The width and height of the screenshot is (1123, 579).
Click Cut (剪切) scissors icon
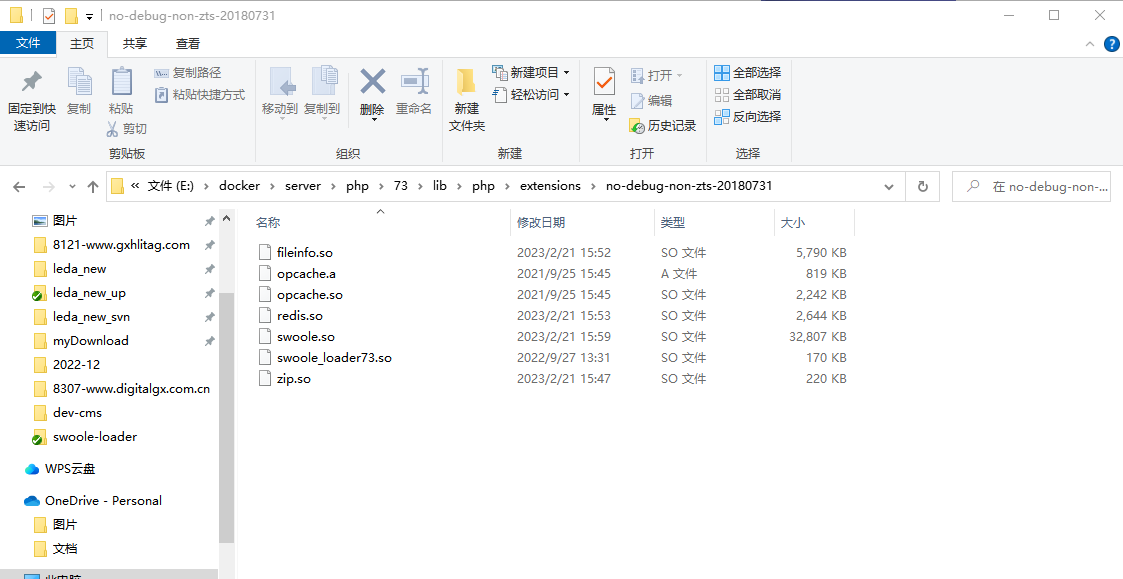126,129
